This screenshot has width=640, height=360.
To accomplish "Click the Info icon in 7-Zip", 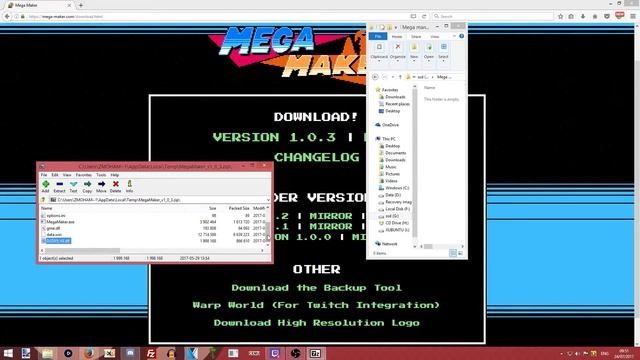I will pyautogui.click(x=129, y=186).
